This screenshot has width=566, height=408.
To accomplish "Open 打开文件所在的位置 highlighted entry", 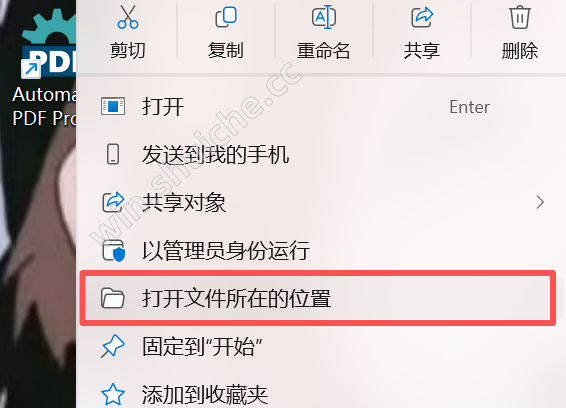I will pos(318,298).
